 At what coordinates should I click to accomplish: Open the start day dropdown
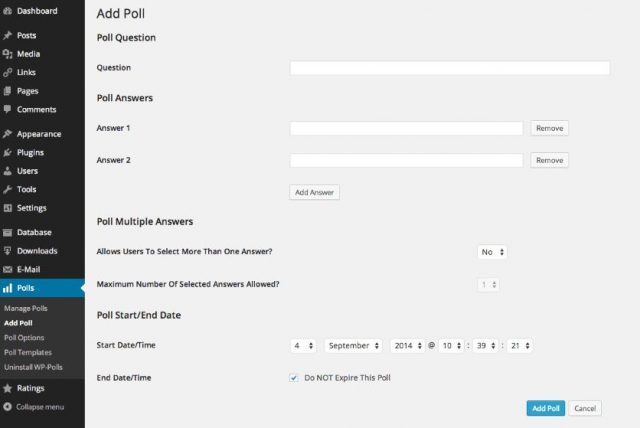pyautogui.click(x=303, y=346)
